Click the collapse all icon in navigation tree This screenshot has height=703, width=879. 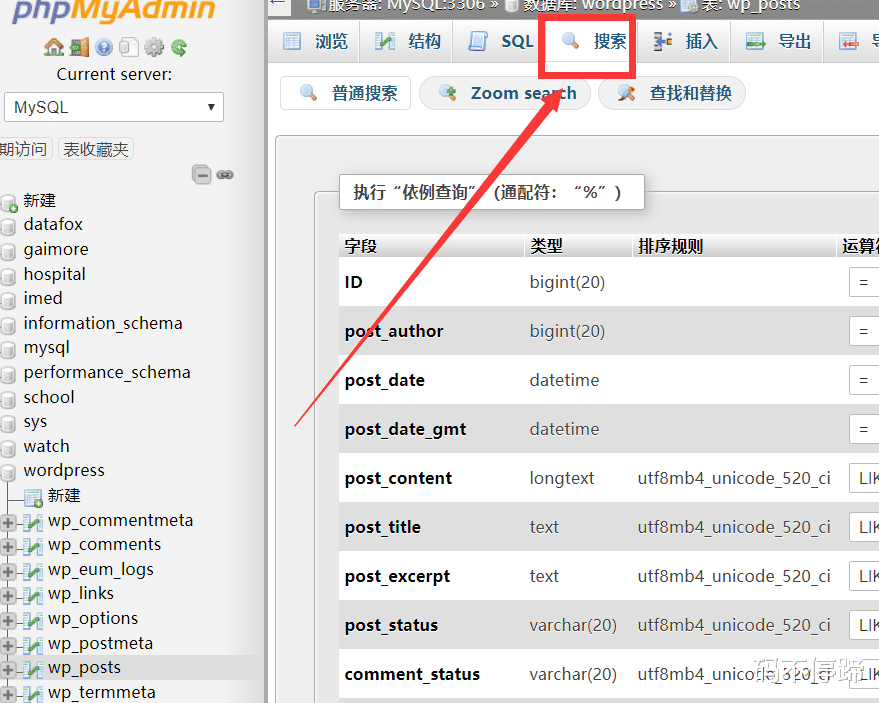tap(202, 174)
